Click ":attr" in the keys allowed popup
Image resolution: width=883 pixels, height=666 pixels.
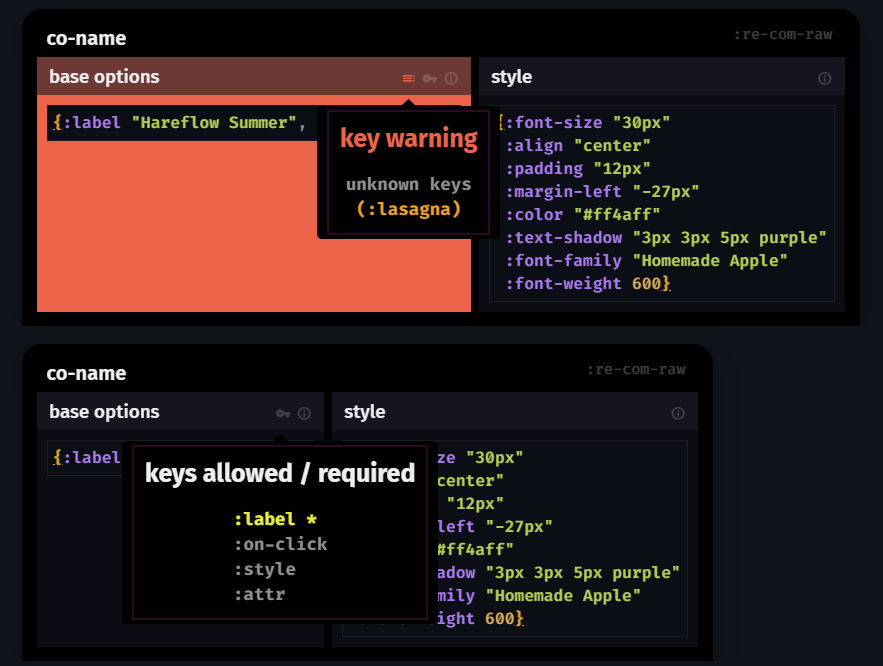[x=260, y=594]
